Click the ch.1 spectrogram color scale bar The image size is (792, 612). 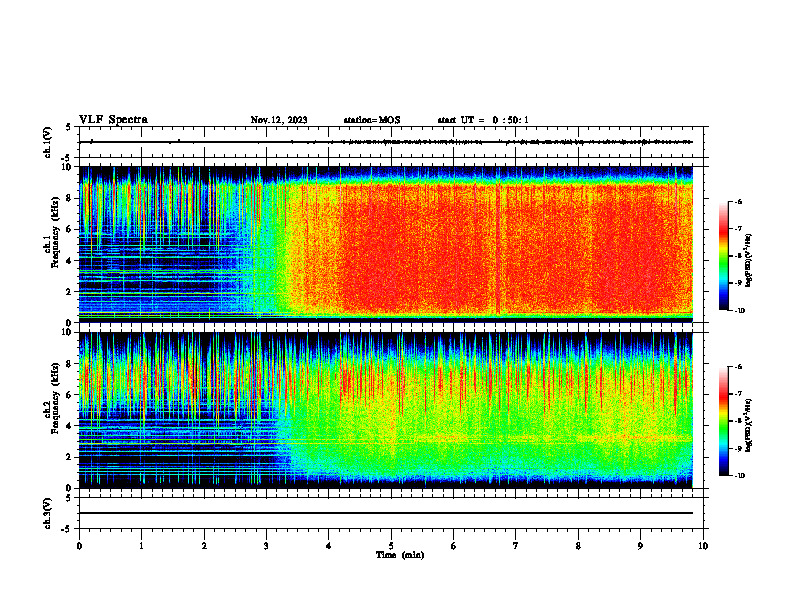tap(724, 256)
